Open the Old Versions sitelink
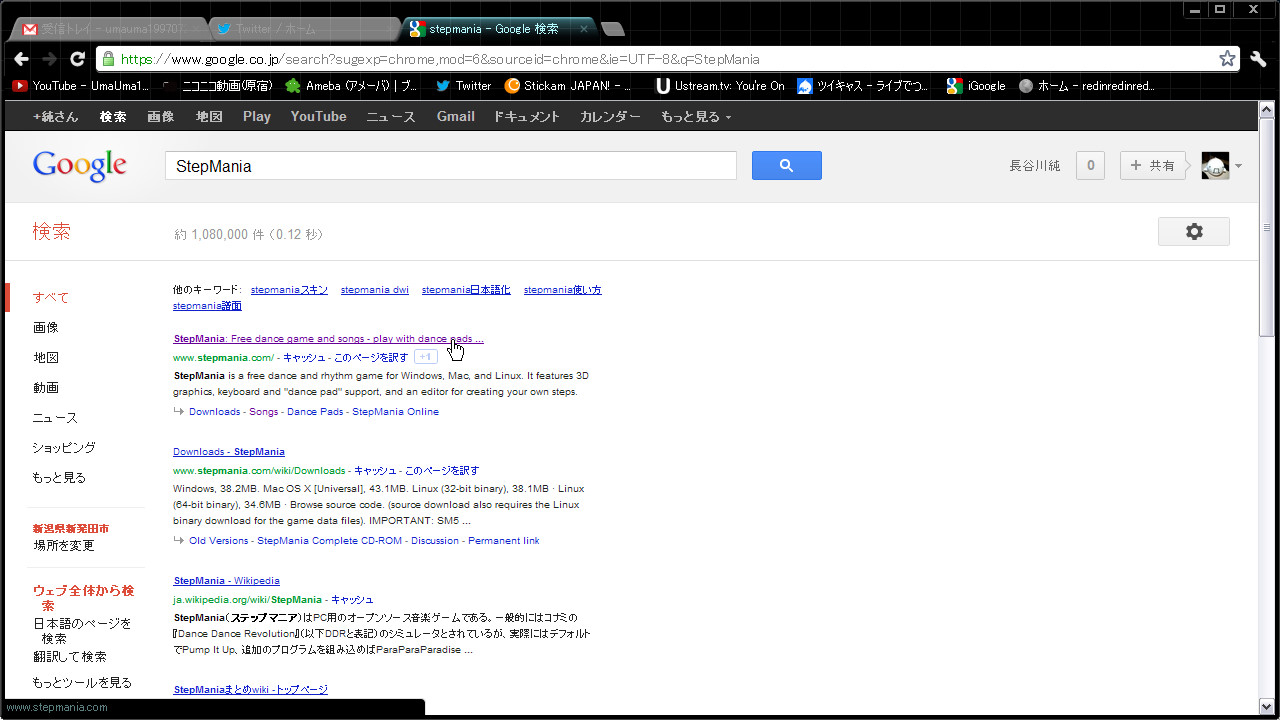Viewport: 1280px width, 720px height. point(218,541)
